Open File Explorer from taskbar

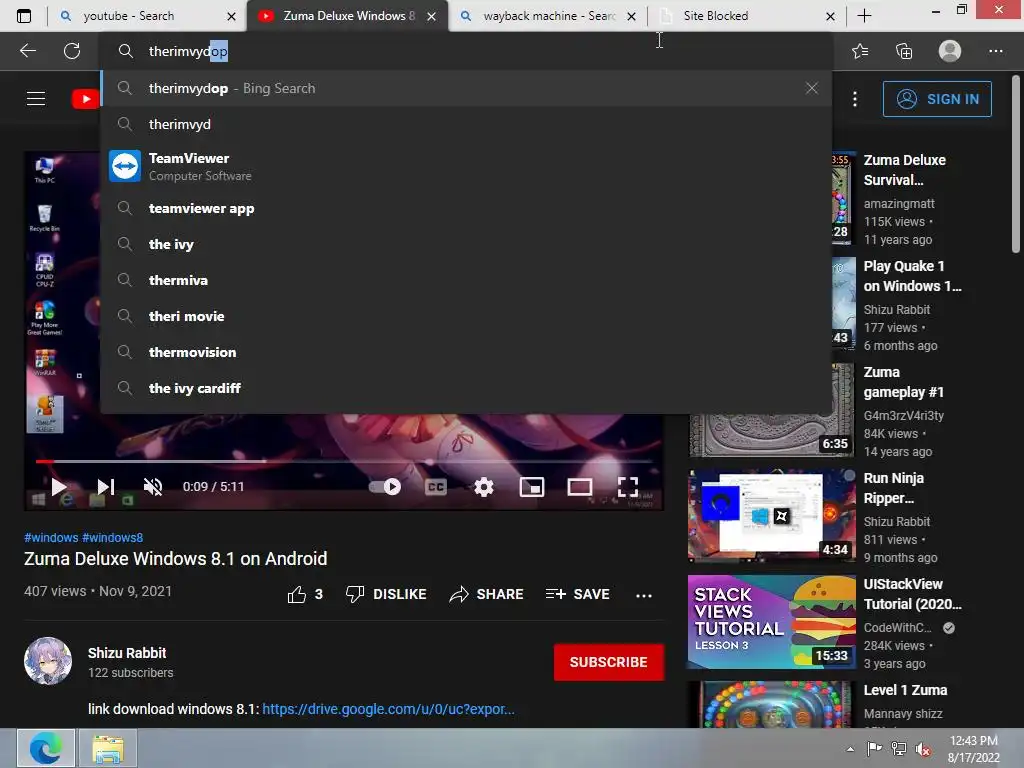click(x=108, y=748)
